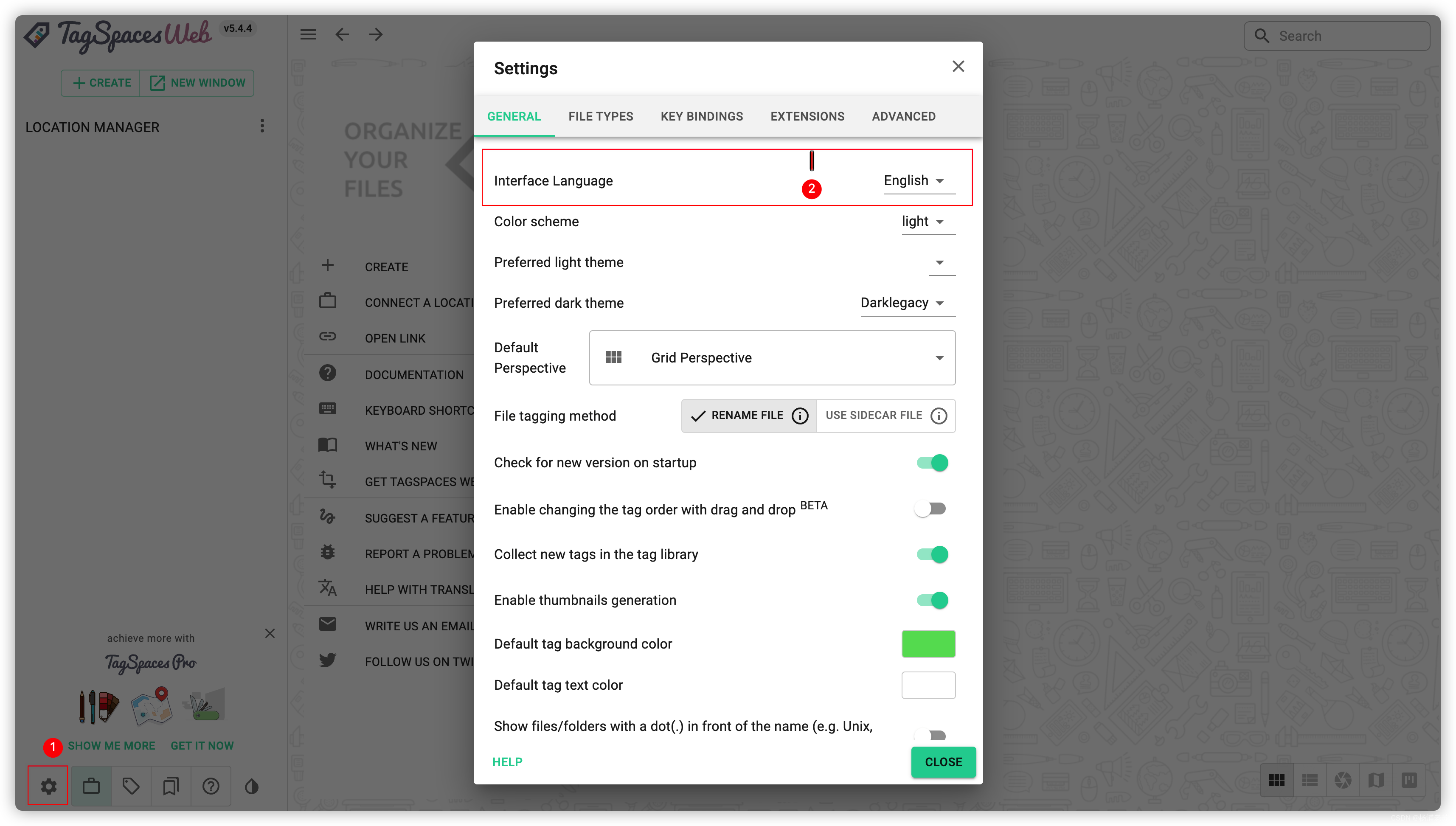Click the green Close button
Screen dimensions: 1456x826
click(x=943, y=762)
